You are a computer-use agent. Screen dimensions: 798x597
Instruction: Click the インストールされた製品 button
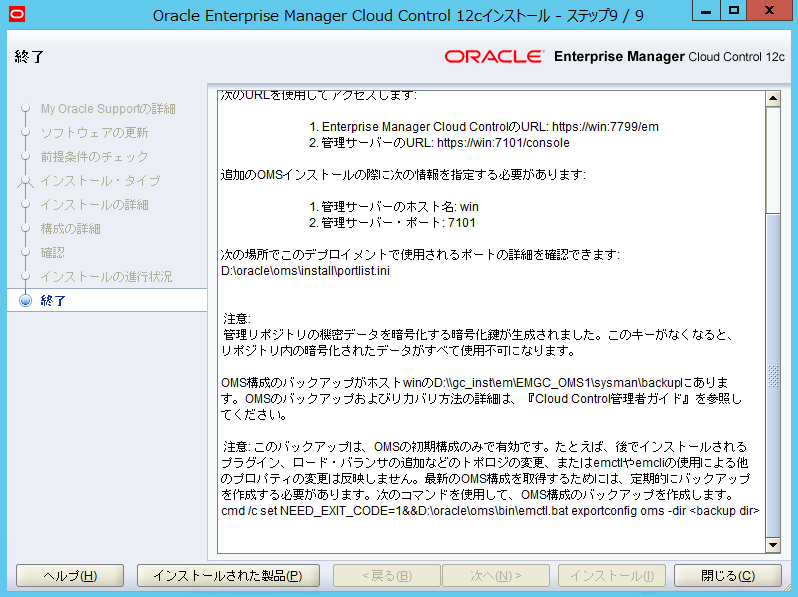coord(228,576)
